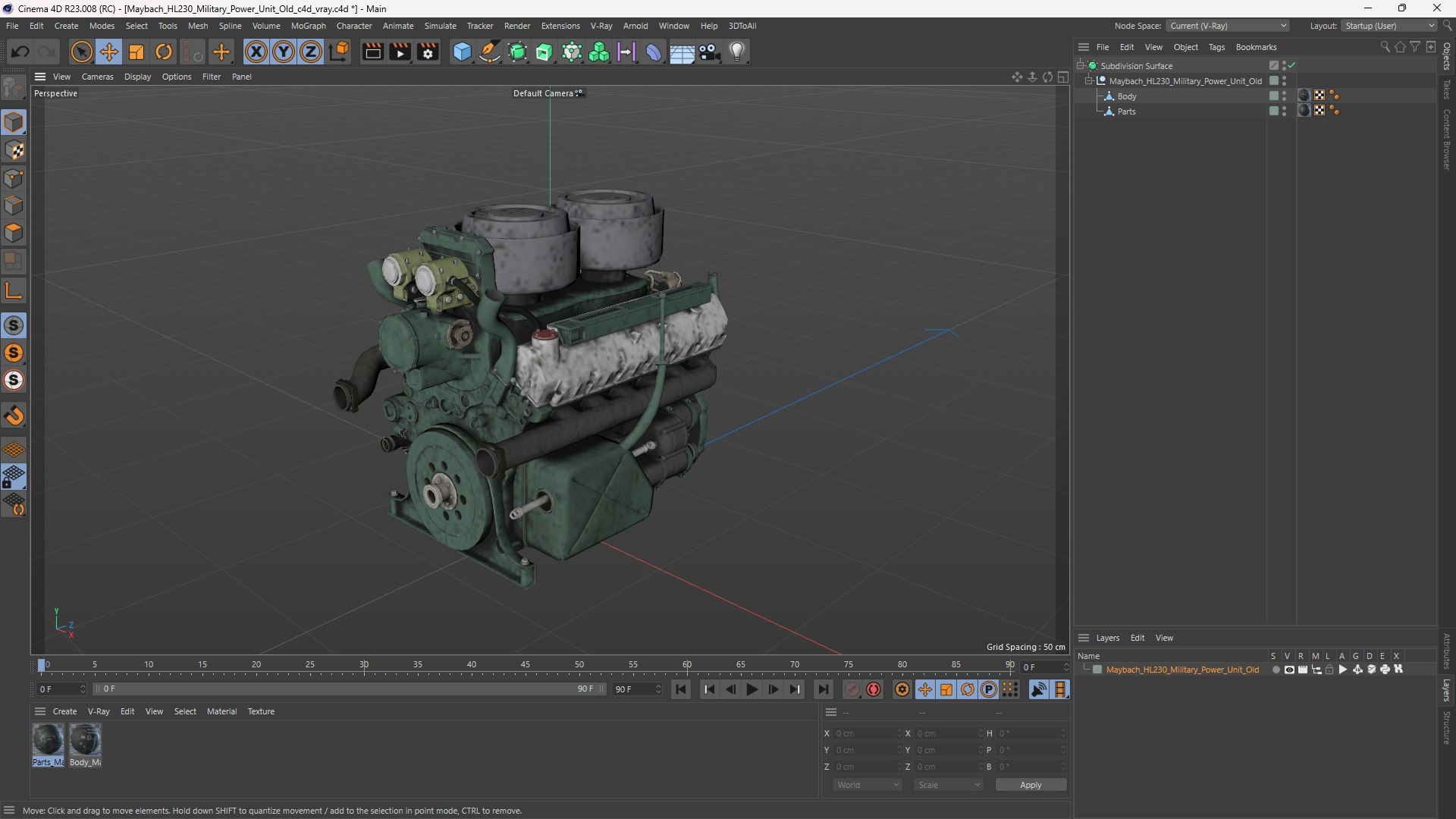Select the Body object in tree
The height and width of the screenshot is (819, 1456).
[1126, 96]
